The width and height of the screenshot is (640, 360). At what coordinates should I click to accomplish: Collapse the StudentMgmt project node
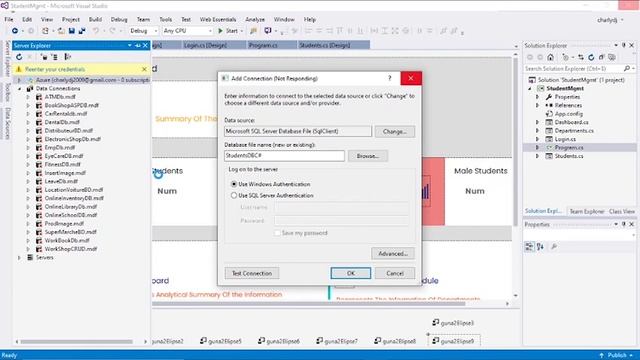pos(530,89)
